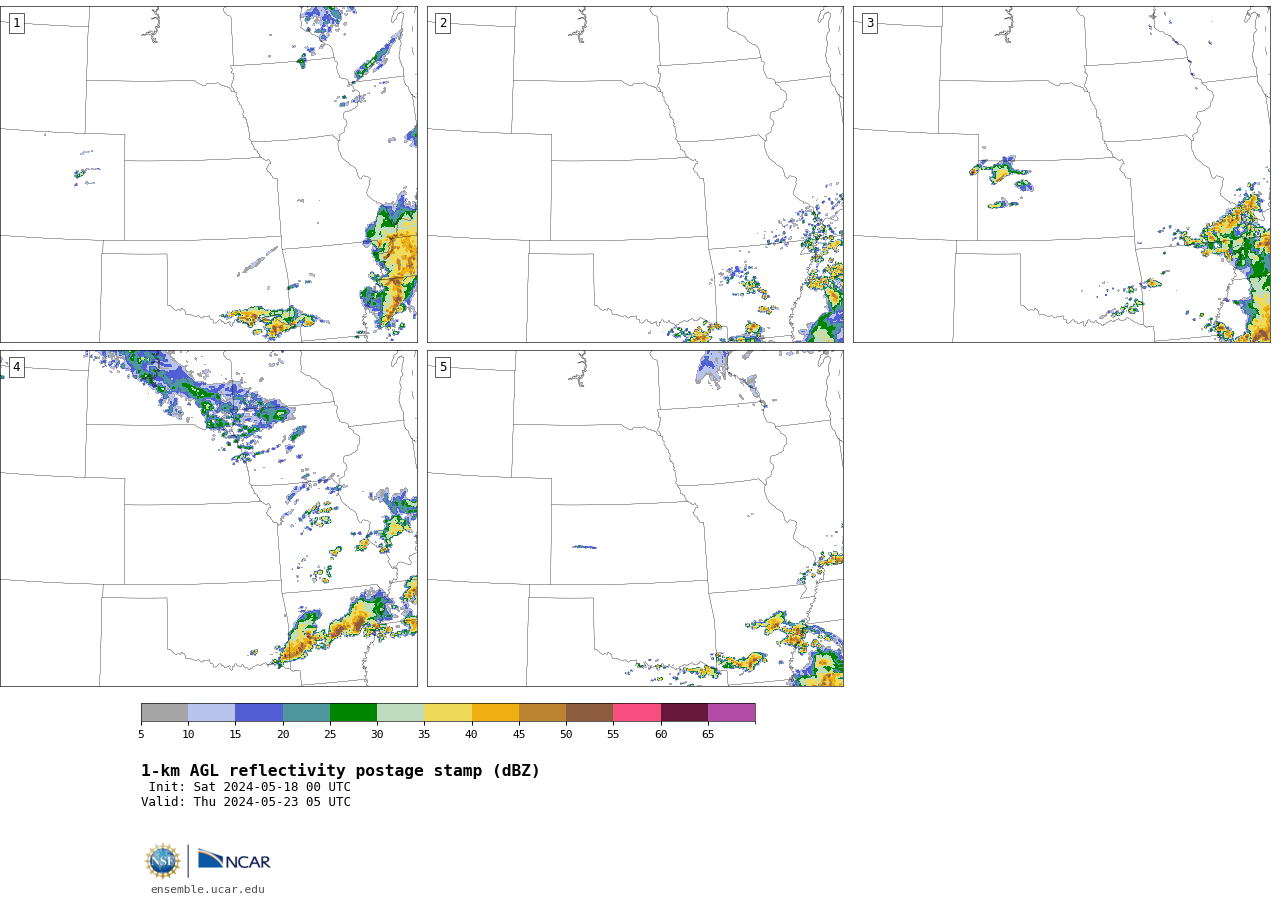This screenshot has width=1280, height=901.
Task: Select the dark green 25-30 dBZ swatch
Action: (x=353, y=713)
